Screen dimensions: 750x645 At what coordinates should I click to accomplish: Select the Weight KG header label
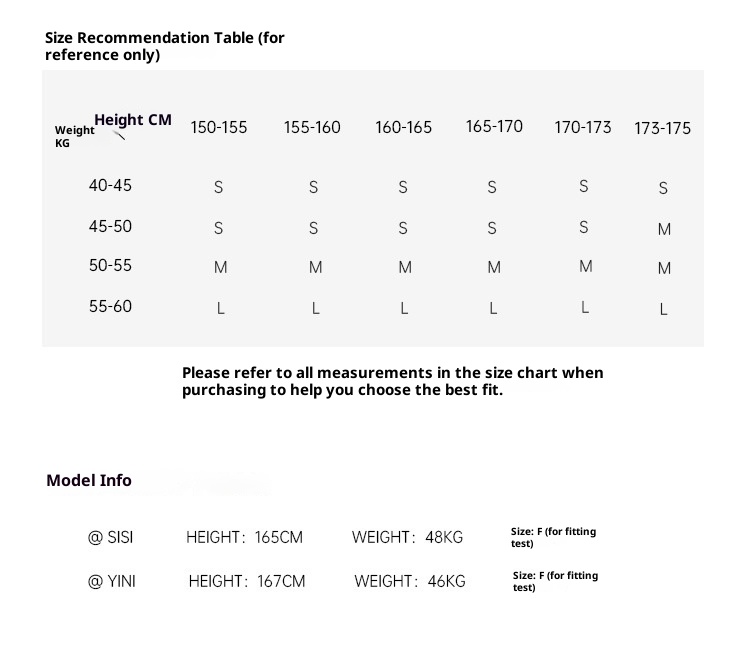[x=74, y=137]
